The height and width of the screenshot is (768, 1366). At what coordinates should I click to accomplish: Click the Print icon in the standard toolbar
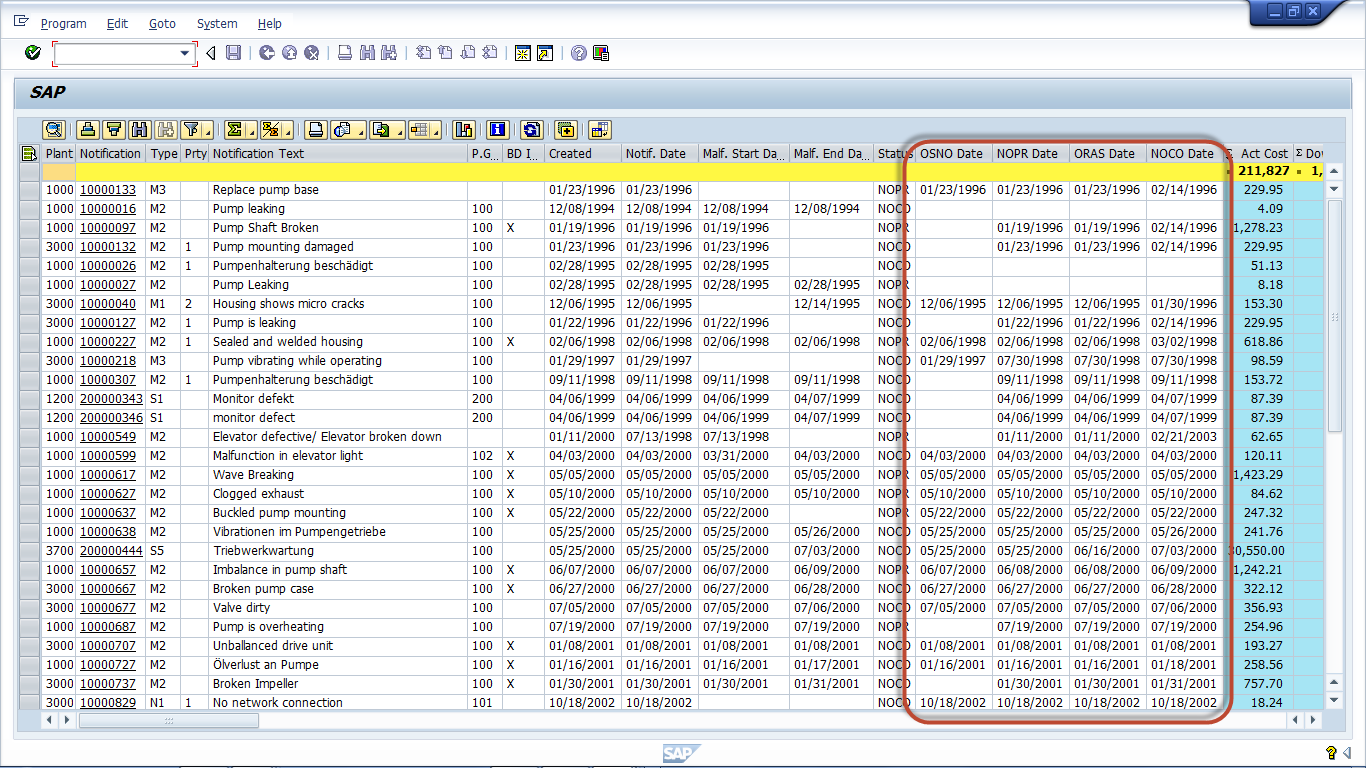[x=345, y=53]
